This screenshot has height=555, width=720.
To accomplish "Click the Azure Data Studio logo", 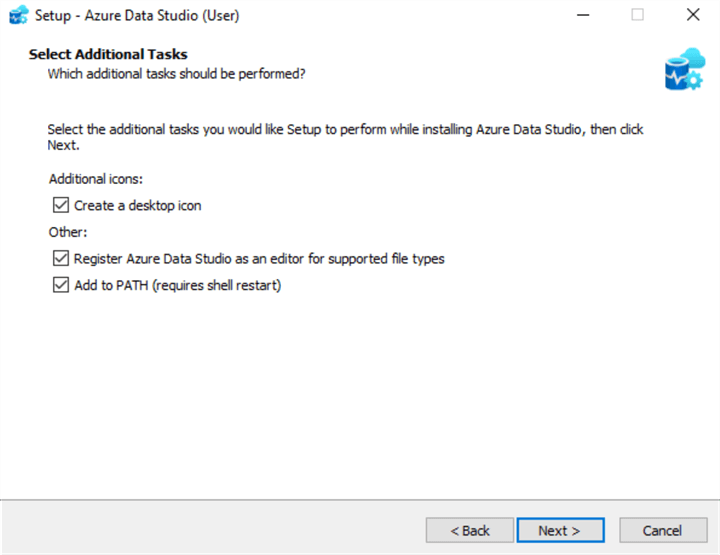I will 684,67.
